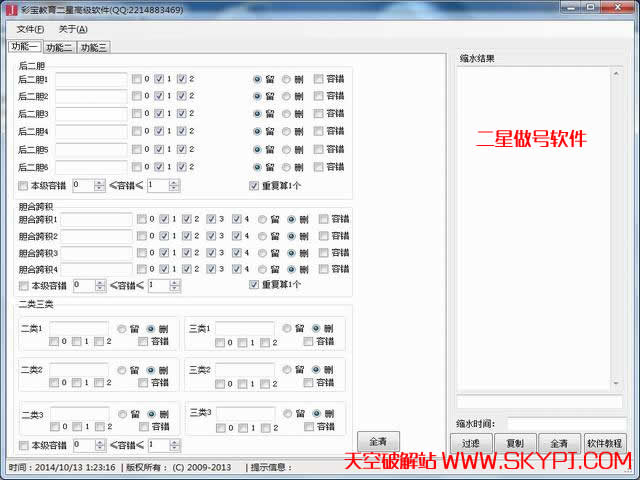This screenshot has height=480, width=640.
Task: Uncheck the 4 checkbox in 胆合跨积1 row
Action: pyautogui.click(x=237, y=219)
